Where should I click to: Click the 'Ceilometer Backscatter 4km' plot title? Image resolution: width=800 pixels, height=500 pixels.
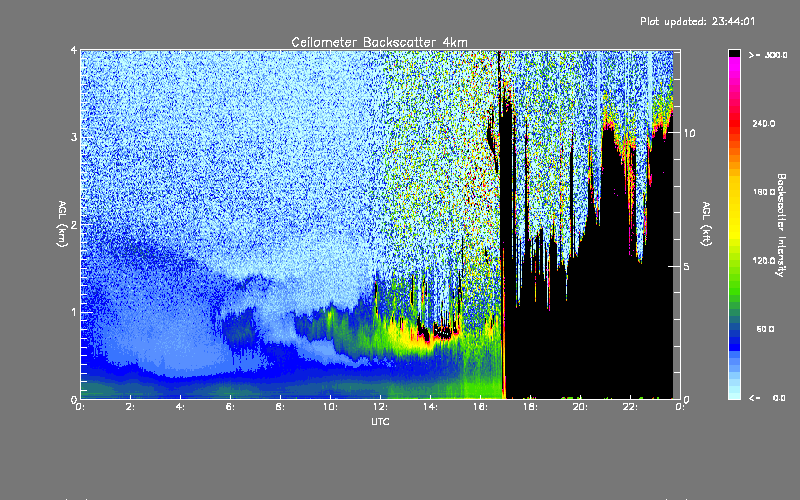(x=379, y=42)
